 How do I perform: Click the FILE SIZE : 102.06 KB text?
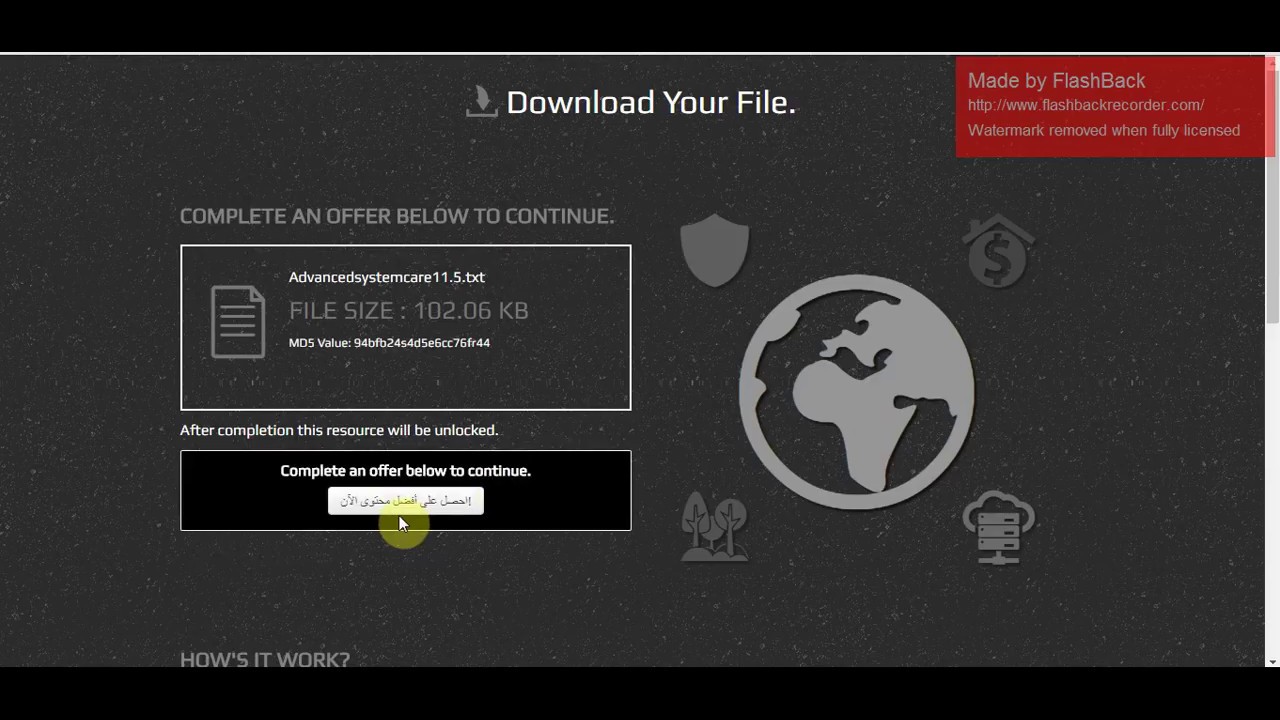tap(408, 311)
